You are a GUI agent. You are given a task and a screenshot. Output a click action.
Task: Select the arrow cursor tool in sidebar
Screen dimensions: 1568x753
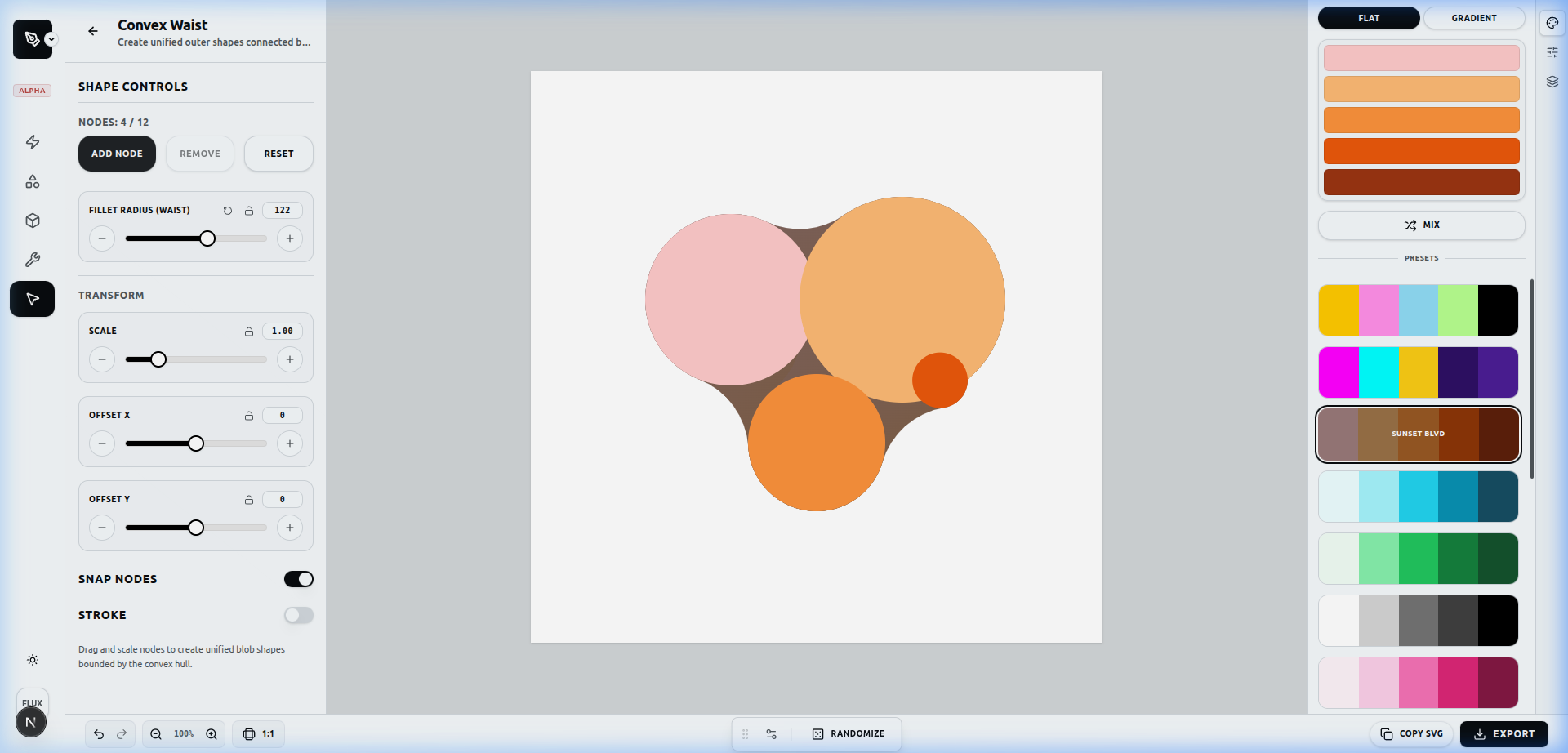tap(32, 299)
